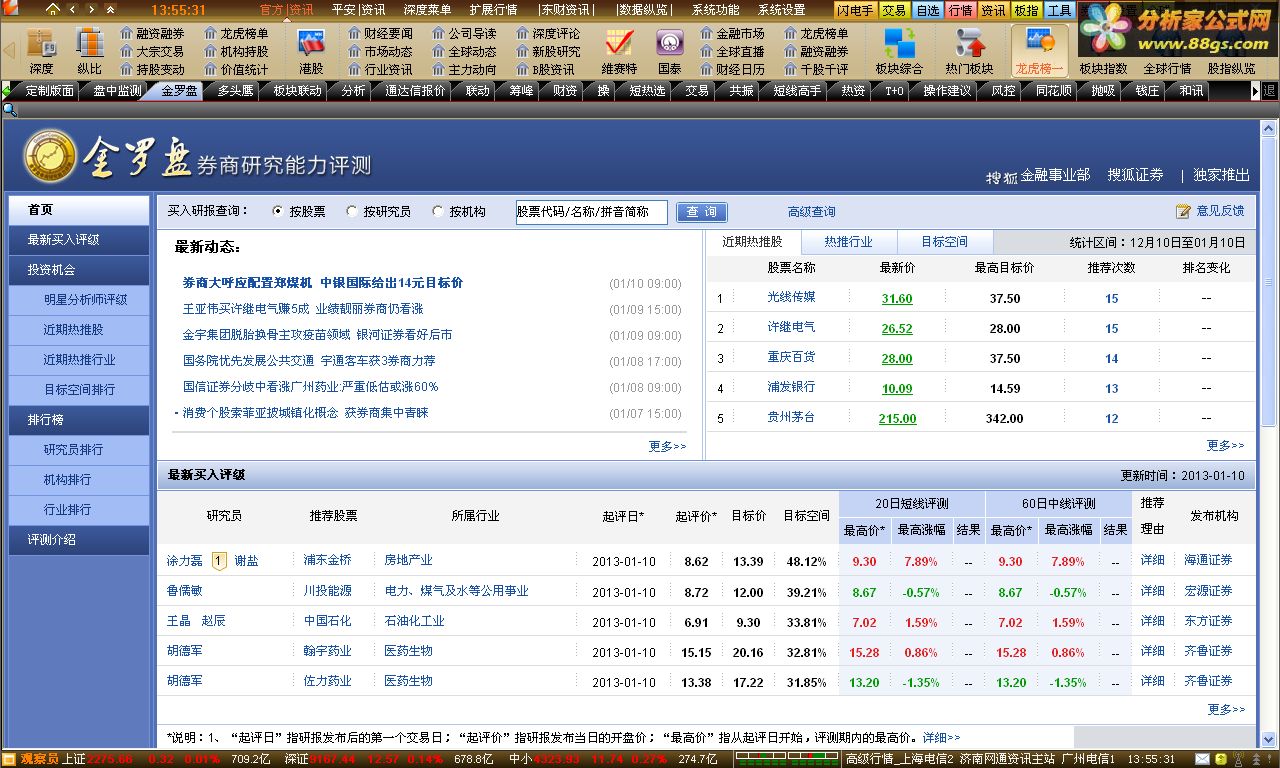Switch to the 热推行业 tab

click(848, 242)
